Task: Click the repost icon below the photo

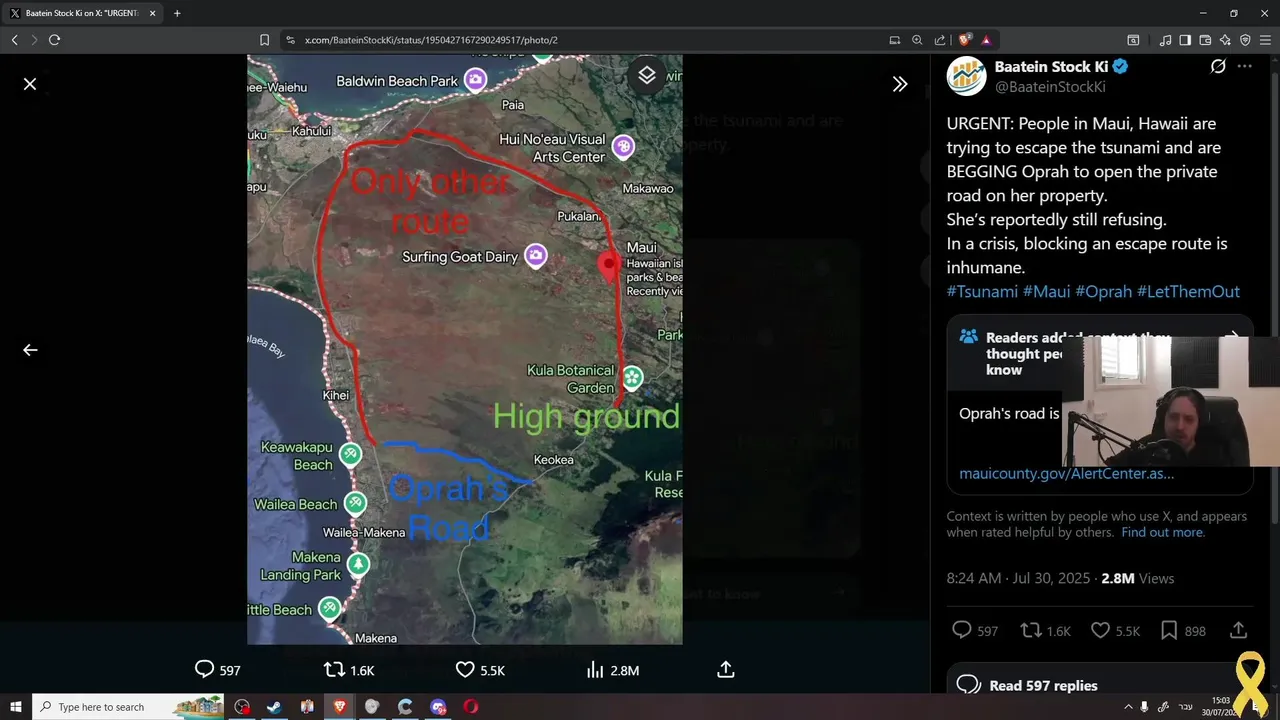Action: pos(335,670)
